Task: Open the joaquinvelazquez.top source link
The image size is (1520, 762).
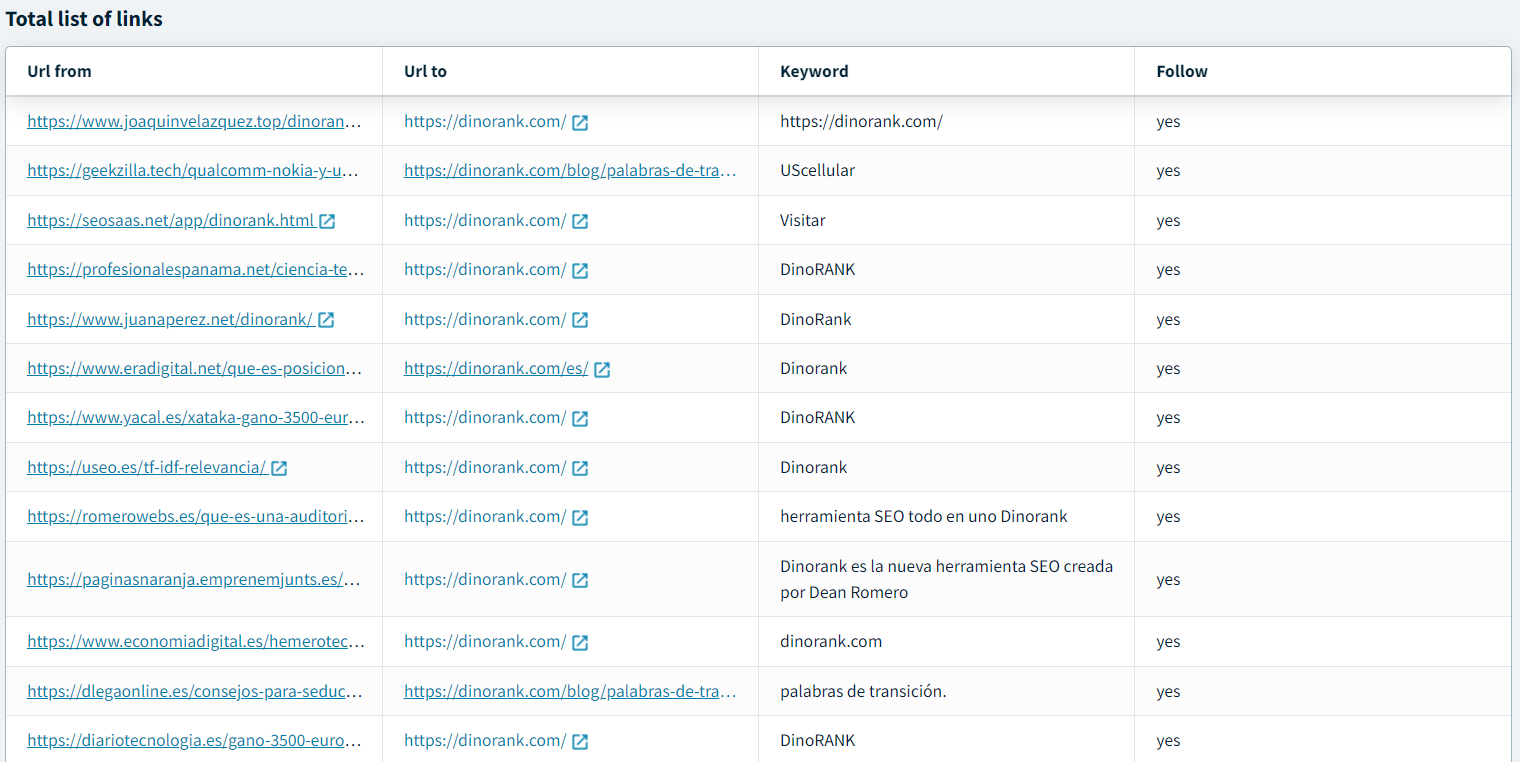Action: [193, 122]
